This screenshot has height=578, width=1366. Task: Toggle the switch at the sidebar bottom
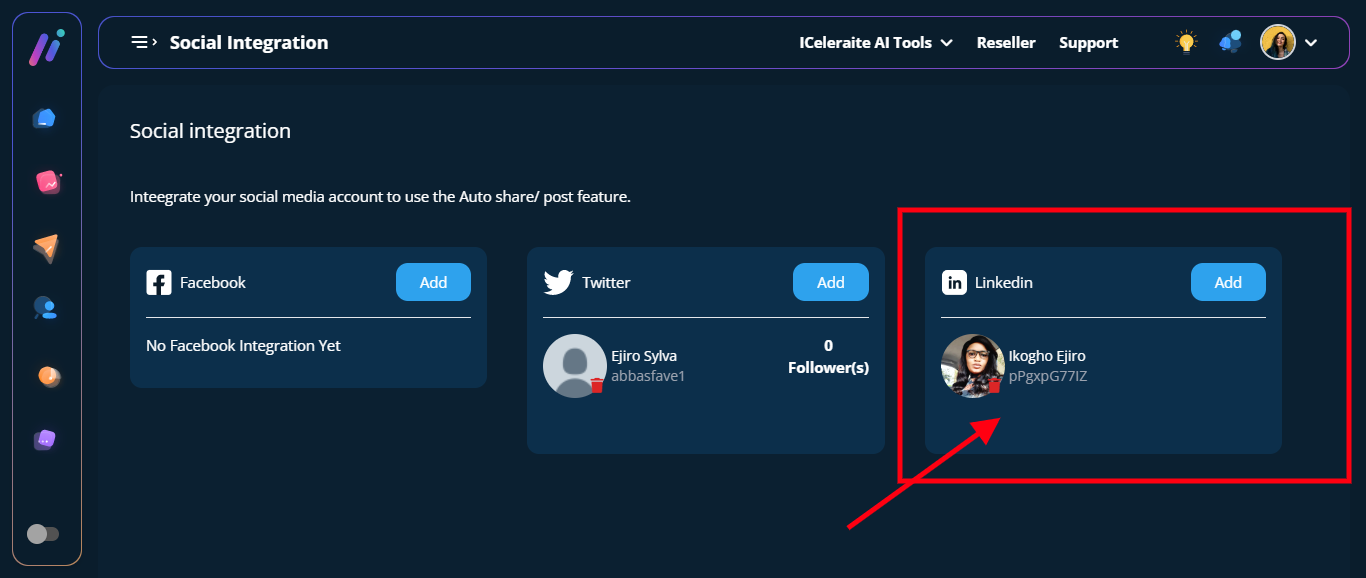pyautogui.click(x=43, y=534)
